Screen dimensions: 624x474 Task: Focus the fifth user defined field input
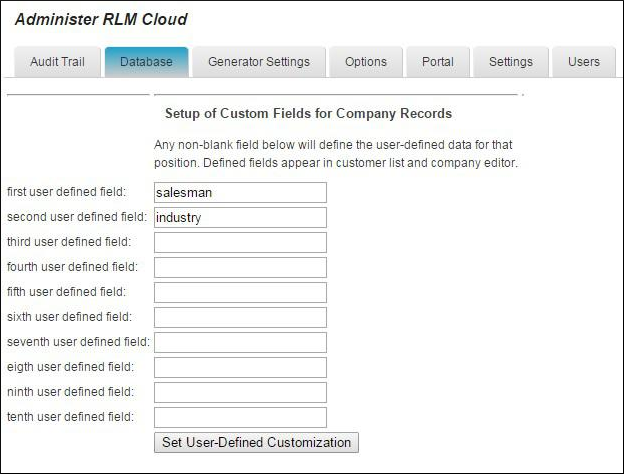[x=240, y=292]
